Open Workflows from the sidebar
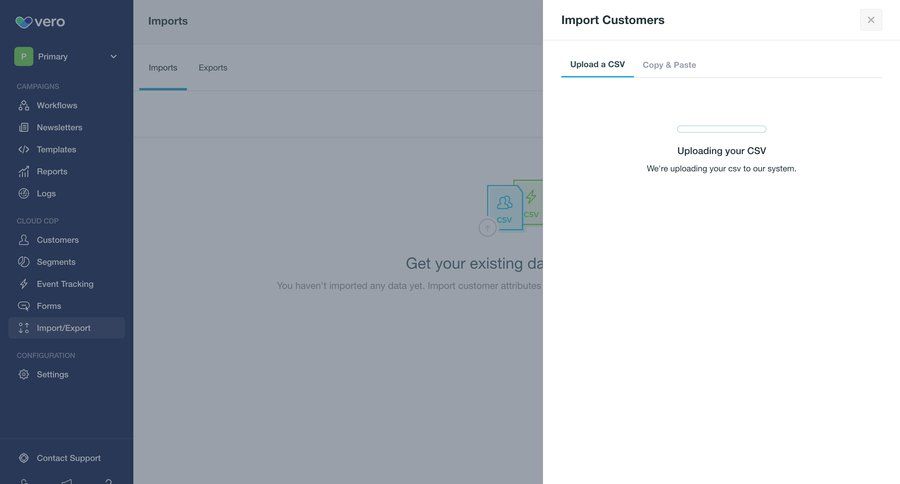 [57, 105]
